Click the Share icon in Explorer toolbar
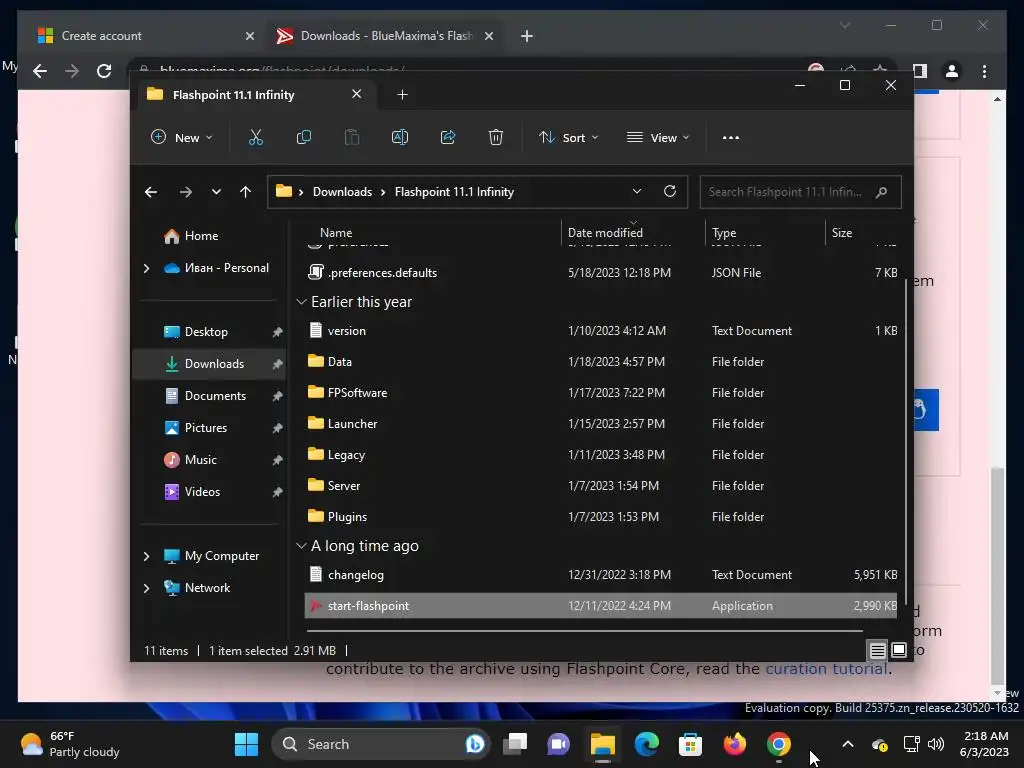 click(448, 138)
